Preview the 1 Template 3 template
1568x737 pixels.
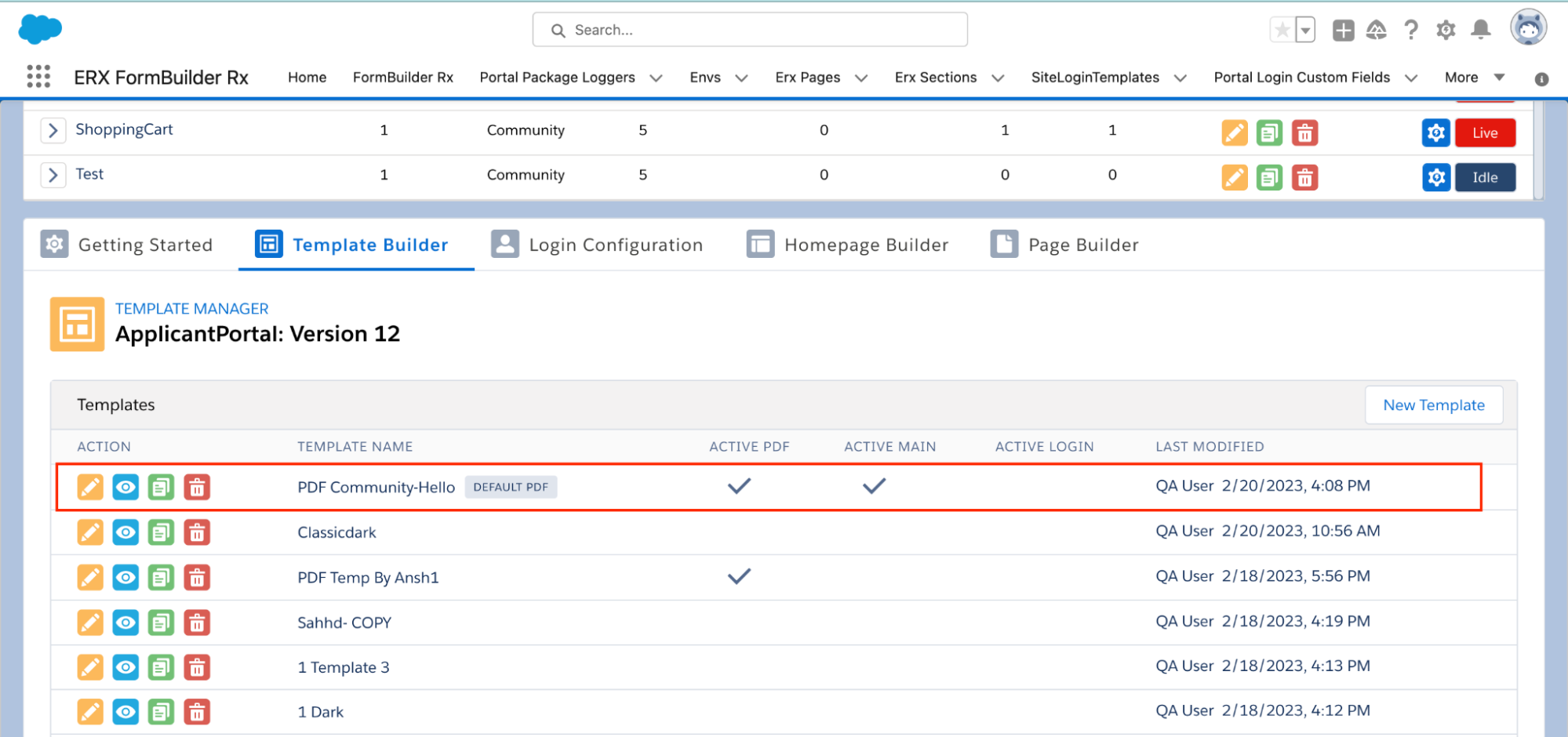pyautogui.click(x=126, y=667)
